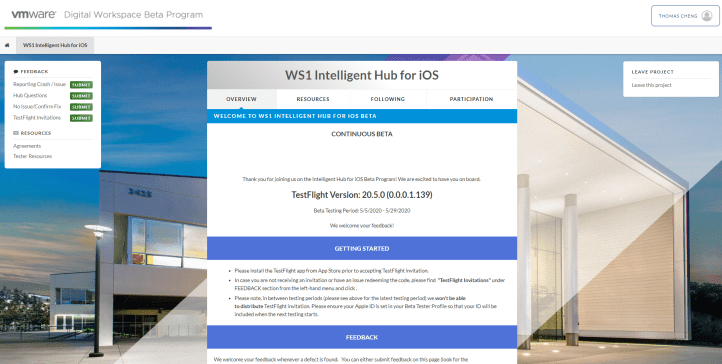This screenshot has height=364, width=722.
Task: Open the Thomas Cheng account menu
Action: [685, 16]
